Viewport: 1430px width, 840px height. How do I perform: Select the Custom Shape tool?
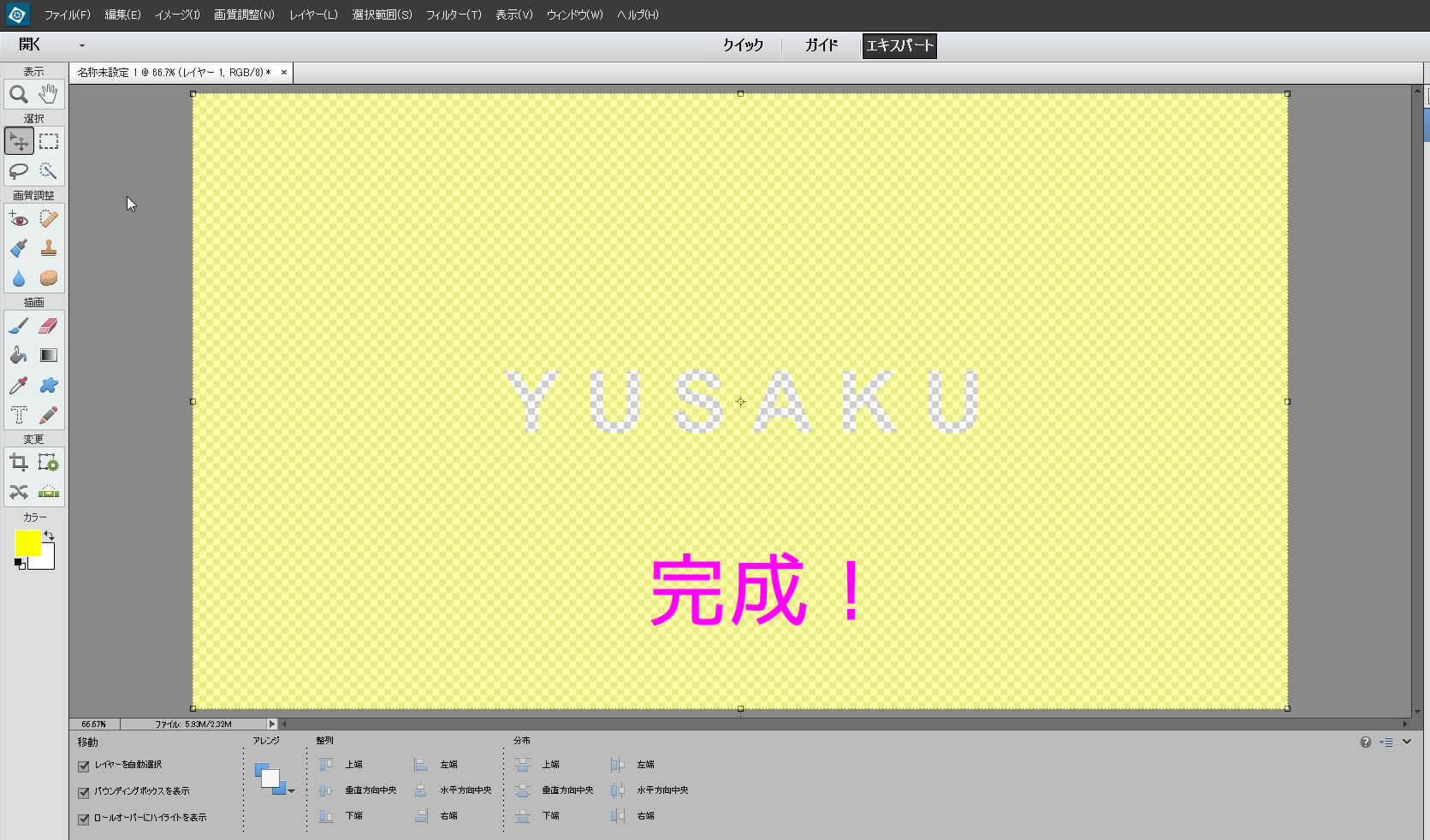click(x=49, y=386)
